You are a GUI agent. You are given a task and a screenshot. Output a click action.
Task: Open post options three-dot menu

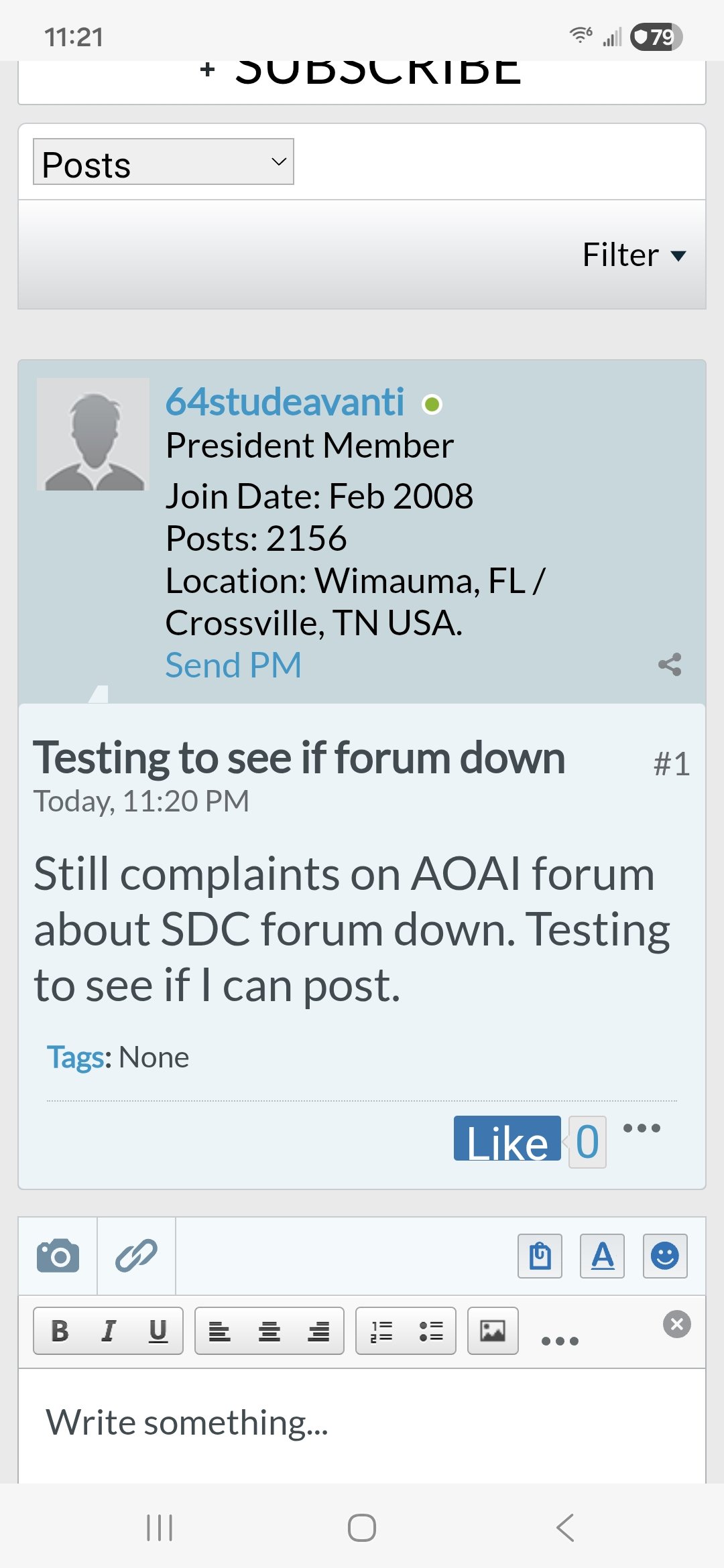(x=642, y=1128)
